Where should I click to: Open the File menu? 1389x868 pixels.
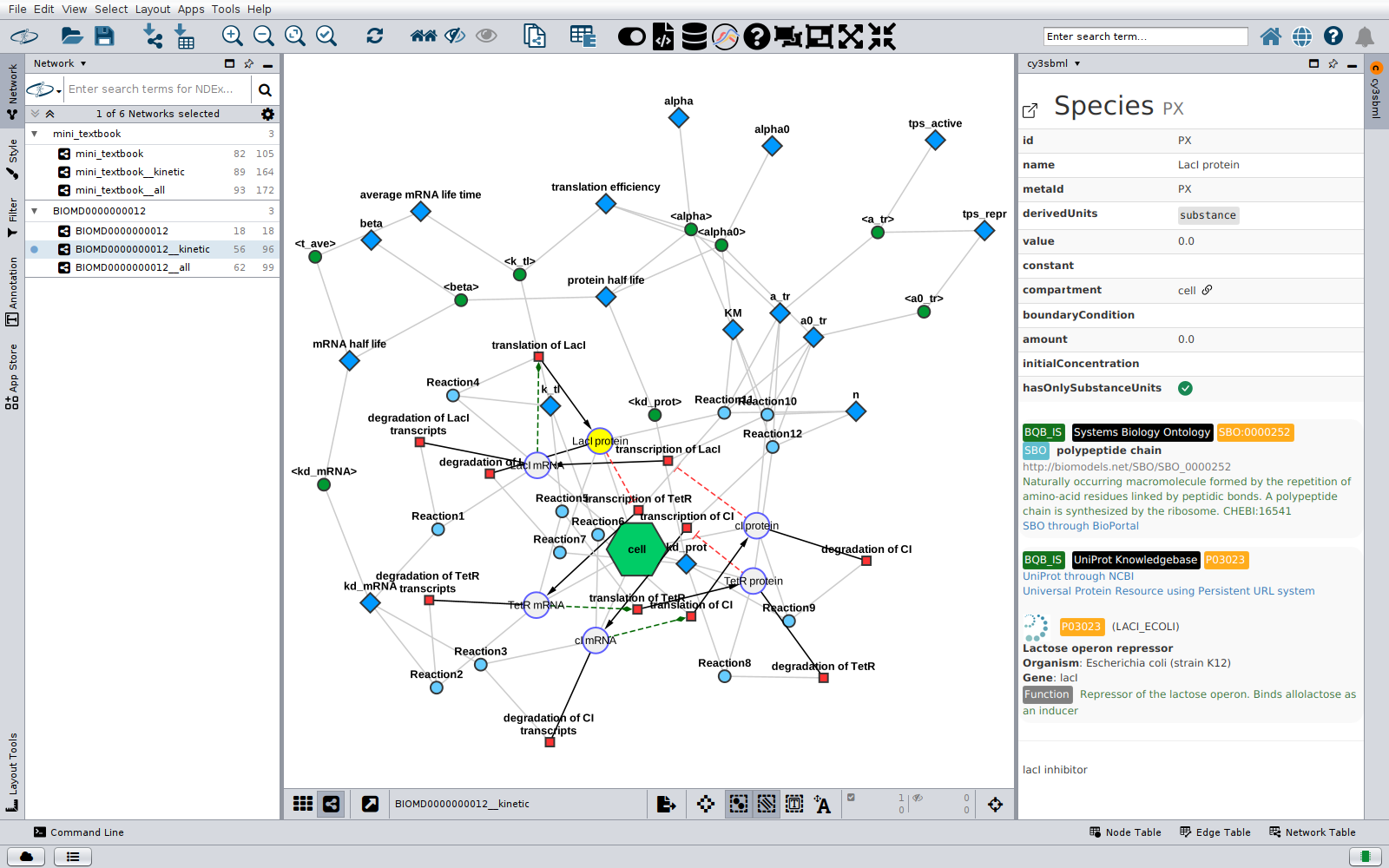pos(17,9)
